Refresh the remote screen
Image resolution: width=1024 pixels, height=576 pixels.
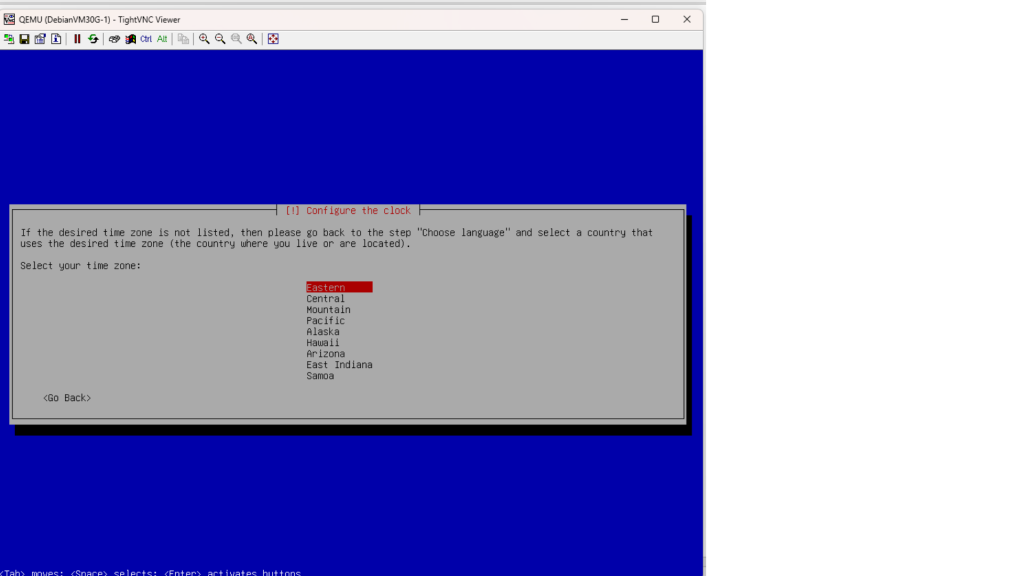pos(93,39)
